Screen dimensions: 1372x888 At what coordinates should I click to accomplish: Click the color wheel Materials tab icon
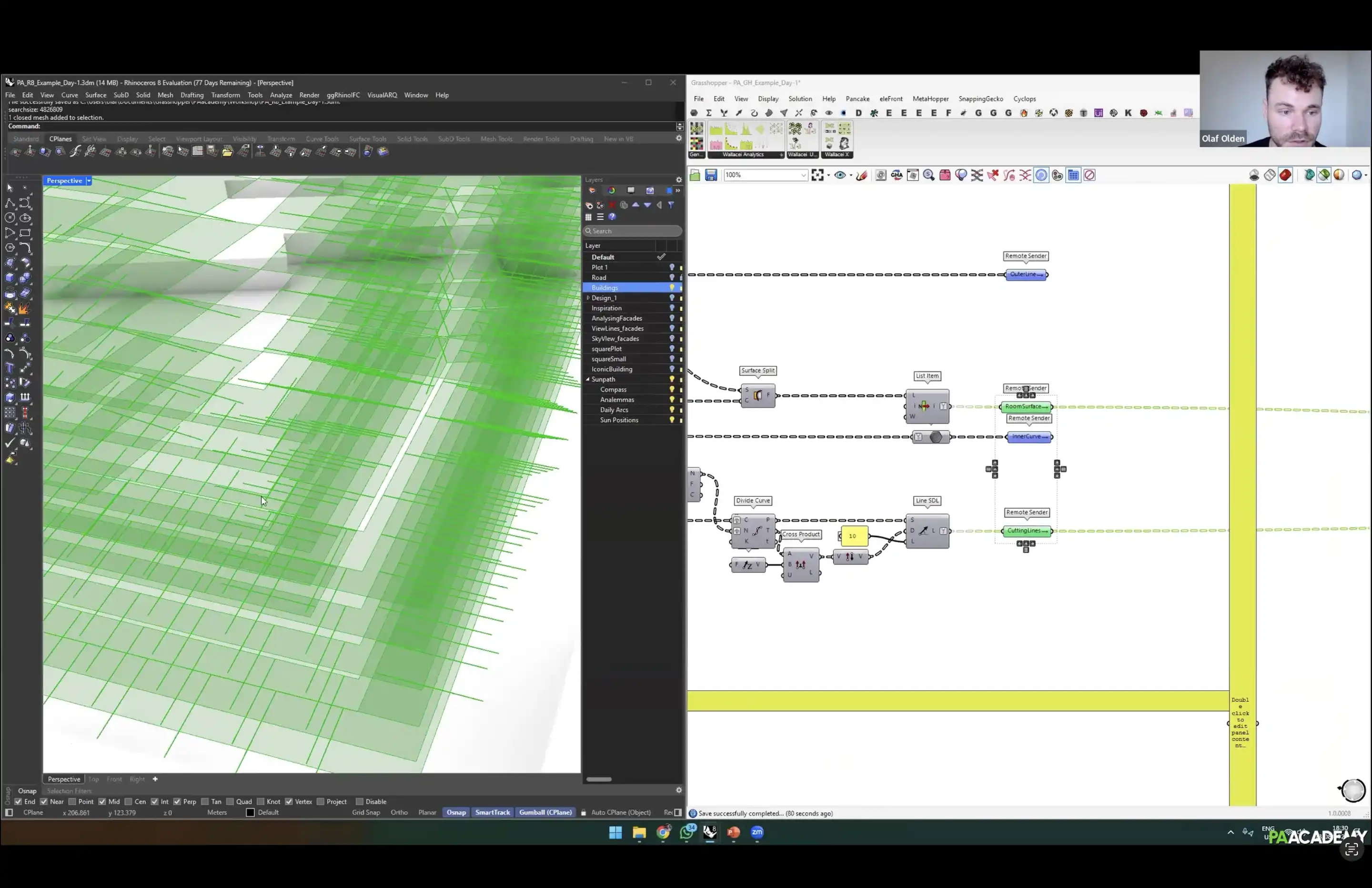point(611,191)
